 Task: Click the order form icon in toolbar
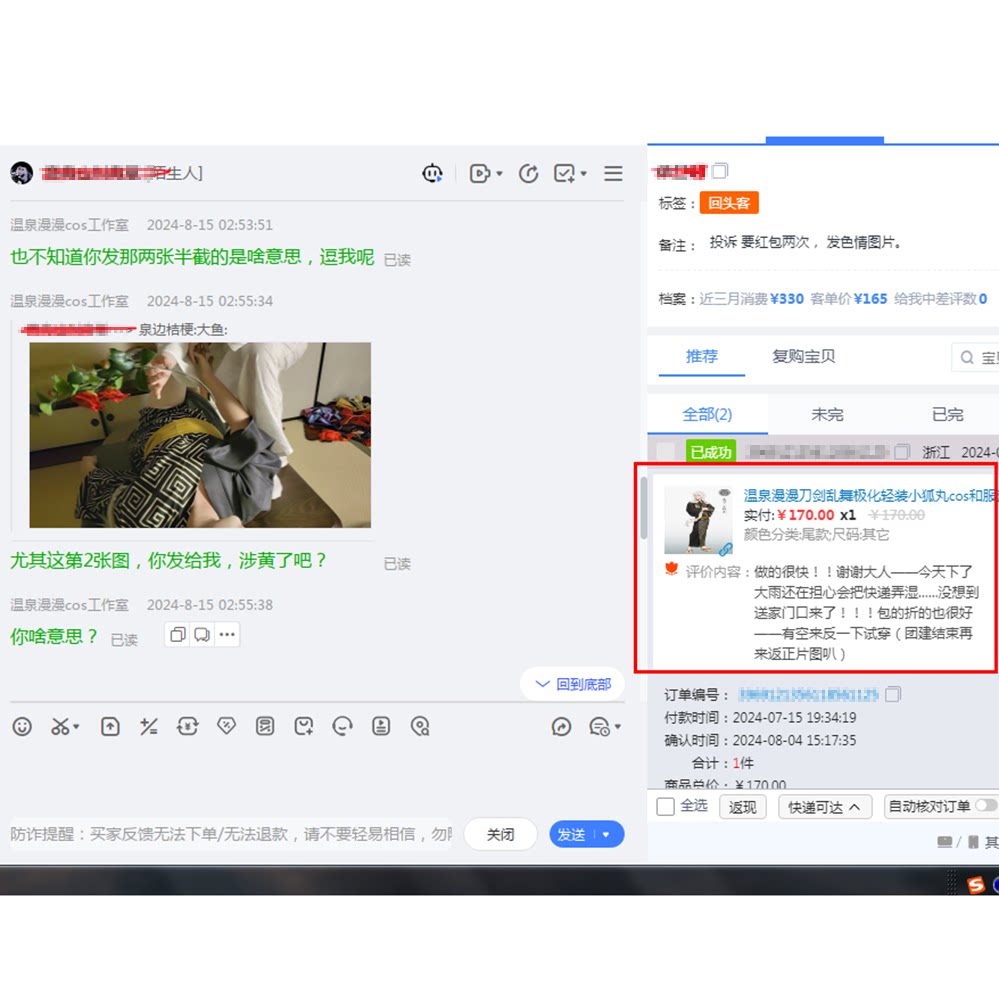point(265,726)
